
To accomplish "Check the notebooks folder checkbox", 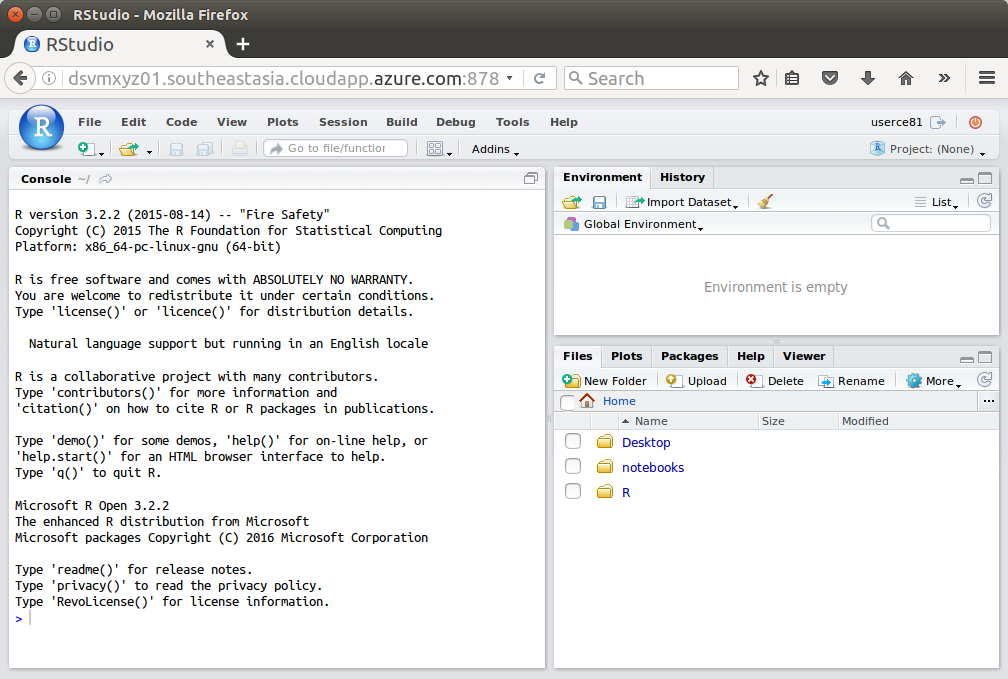I will (x=573, y=467).
